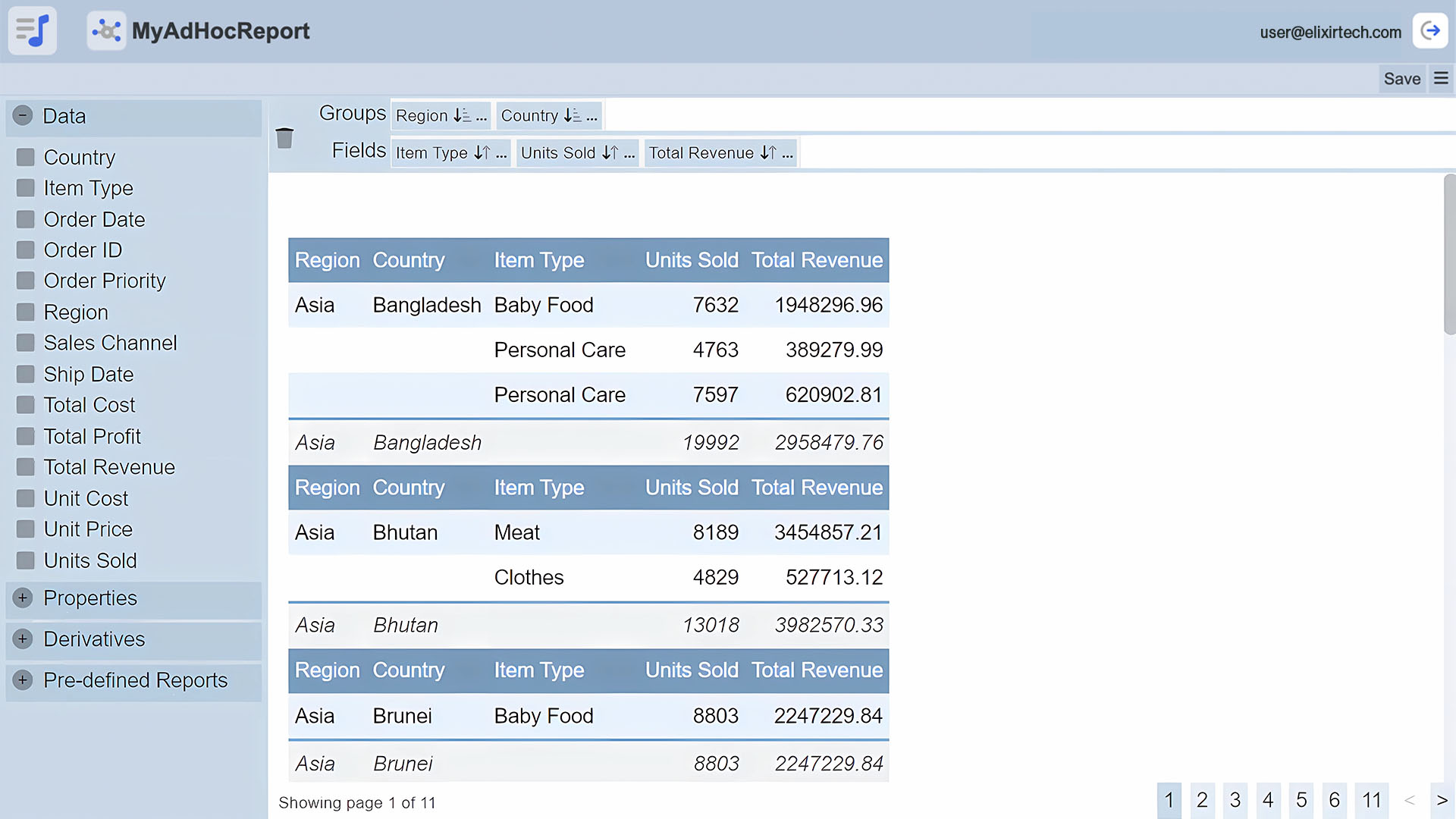Screen dimensions: 1456x819
Task: Toggle sort on Item Type field
Action: [x=482, y=152]
